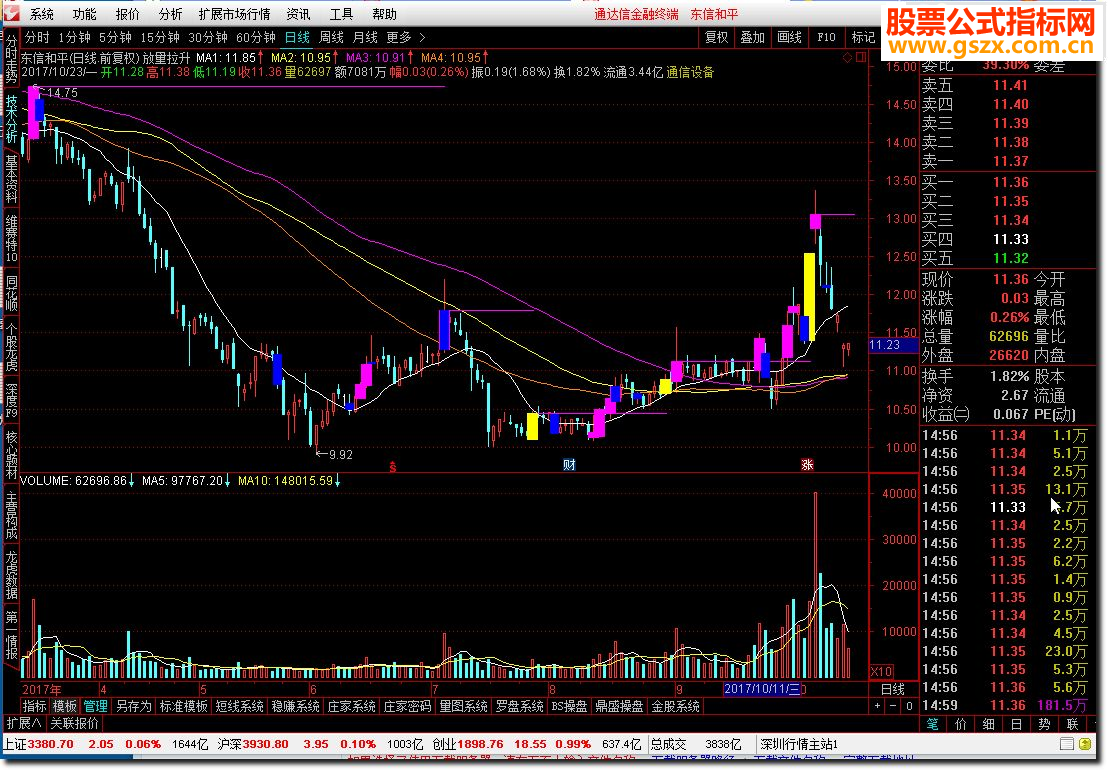
Task: Switch to 60分钟 chart period
Action: [x=255, y=37]
